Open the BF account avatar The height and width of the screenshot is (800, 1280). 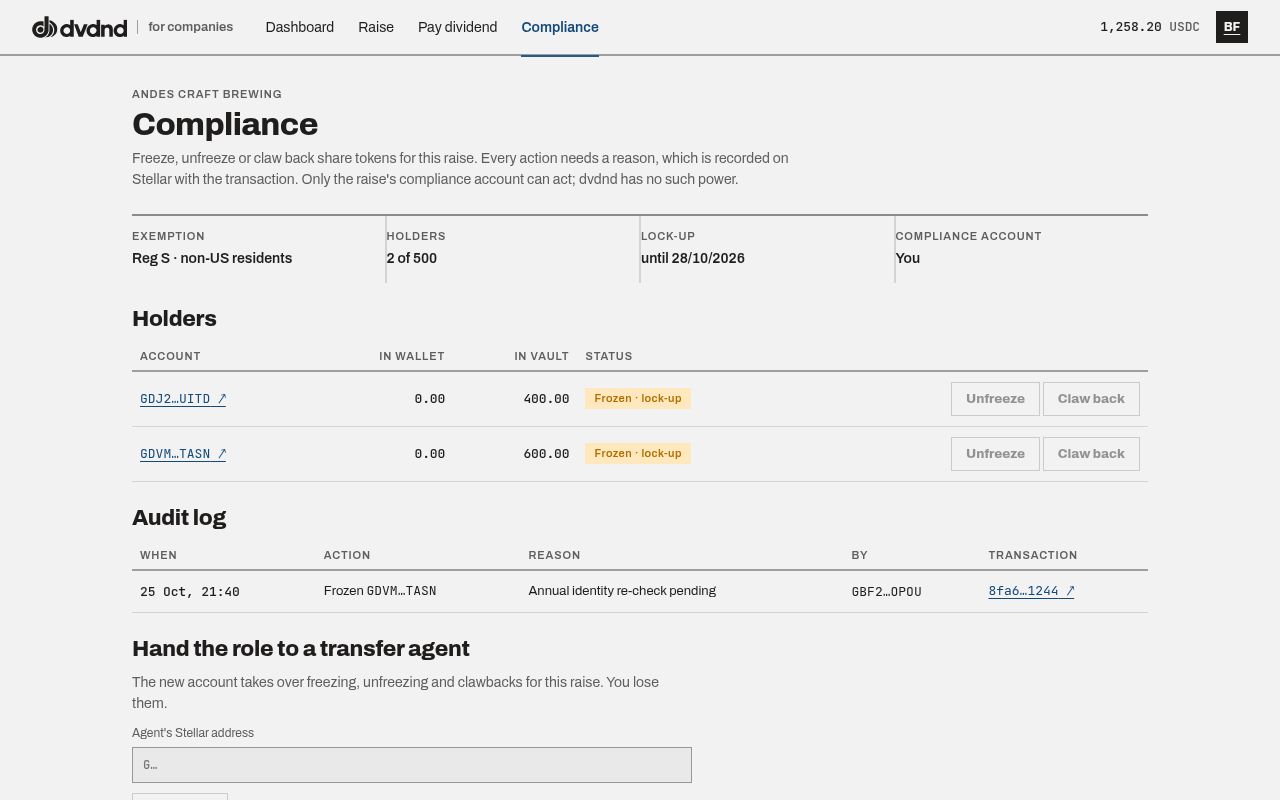(x=1232, y=27)
